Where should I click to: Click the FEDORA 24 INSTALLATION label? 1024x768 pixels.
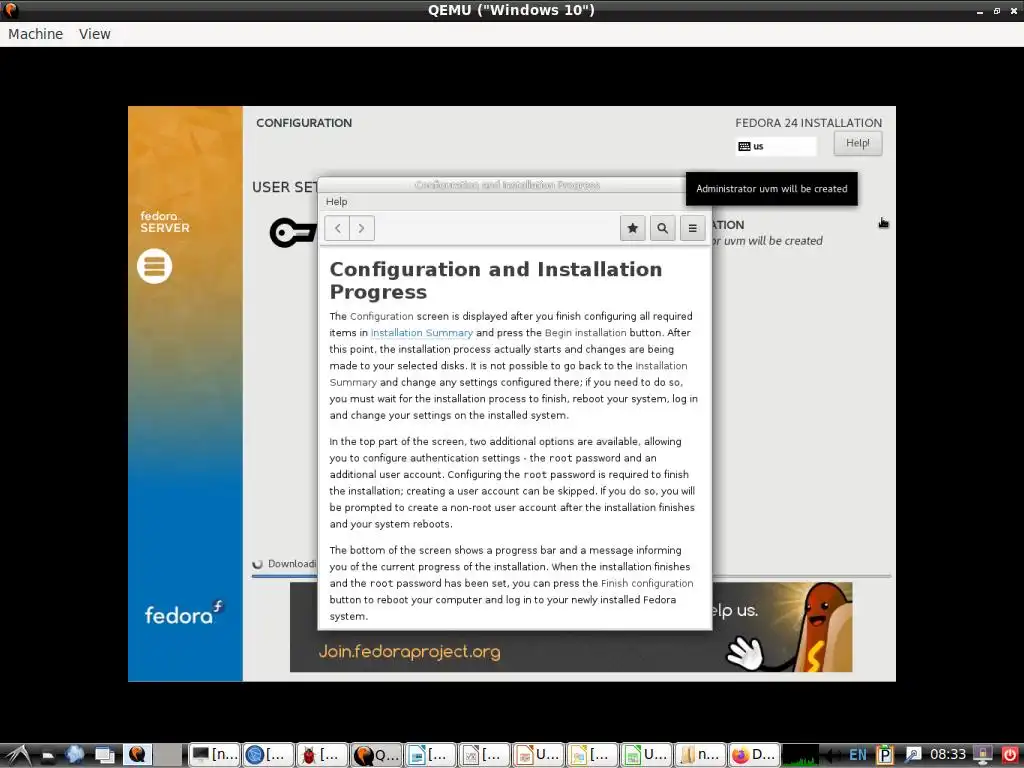tap(808, 123)
